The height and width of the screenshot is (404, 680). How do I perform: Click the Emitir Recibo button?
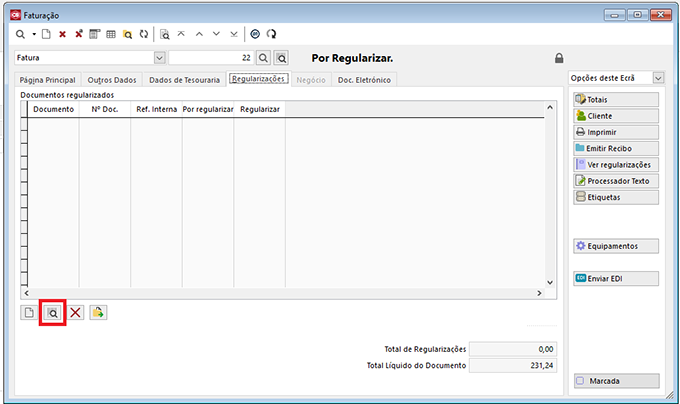616,148
